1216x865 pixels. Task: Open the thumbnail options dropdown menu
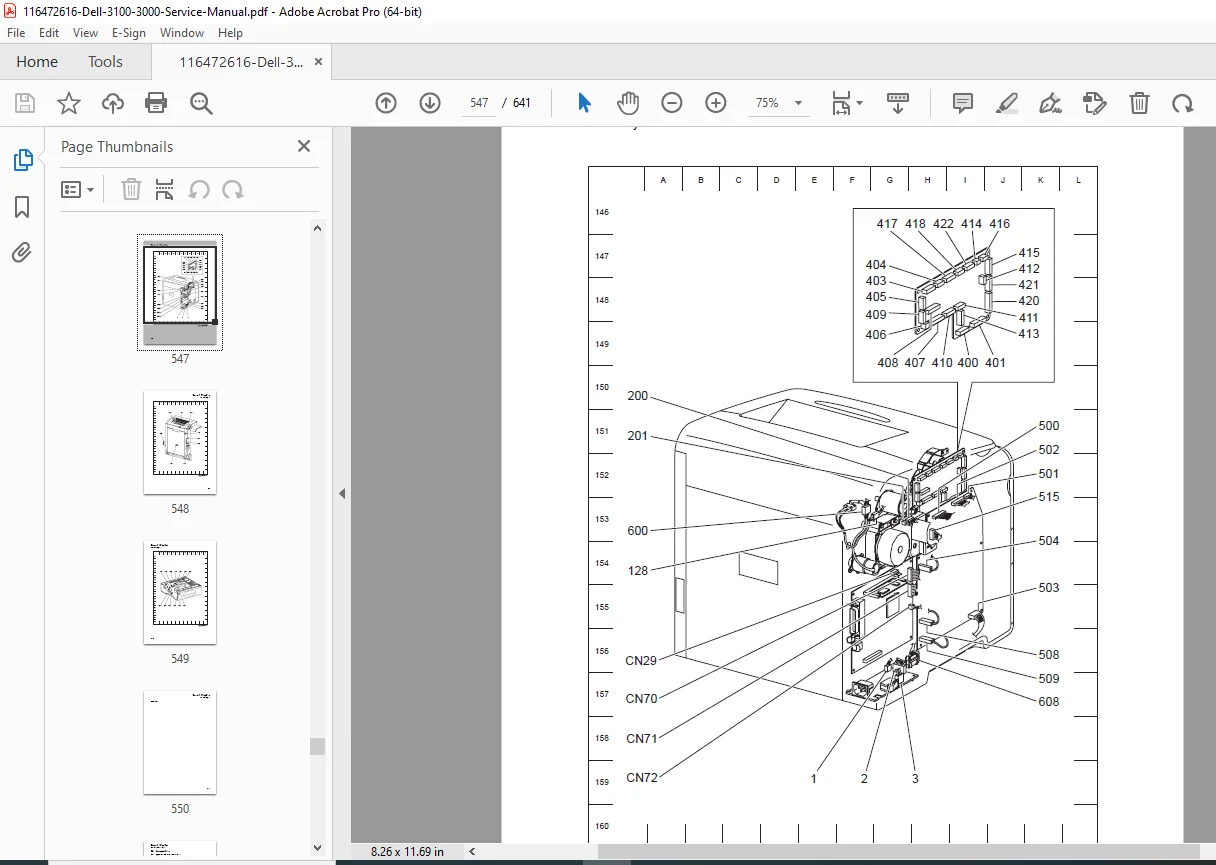pos(77,189)
